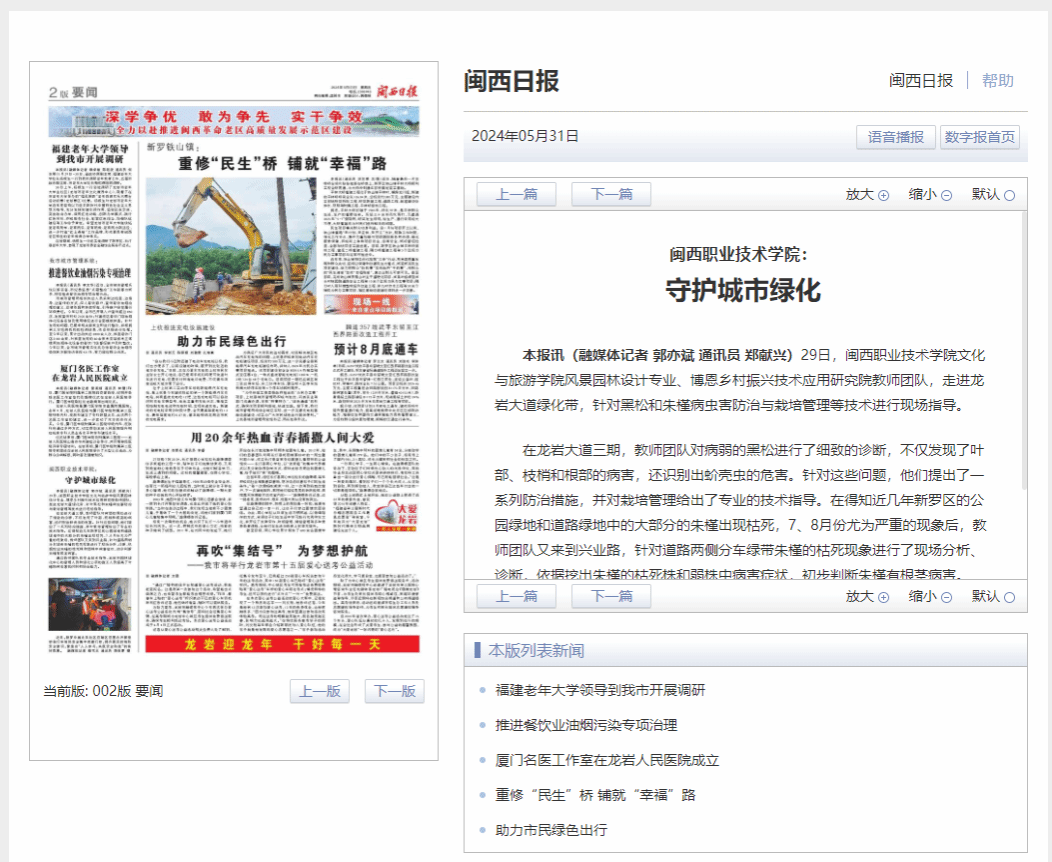Open the 语音播报 voice broadcast button

pyautogui.click(x=895, y=137)
